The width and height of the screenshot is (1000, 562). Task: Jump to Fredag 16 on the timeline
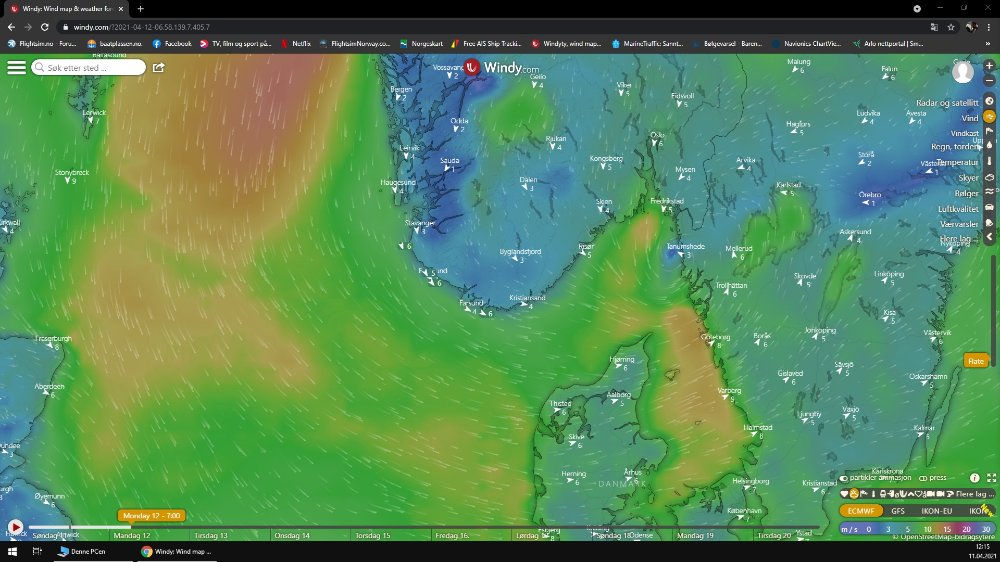click(452, 536)
